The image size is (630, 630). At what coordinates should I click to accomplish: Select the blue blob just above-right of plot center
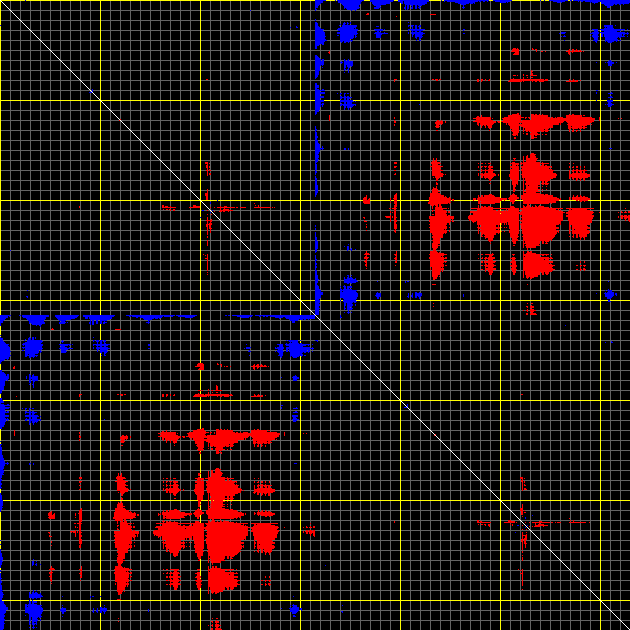[x=348, y=296]
